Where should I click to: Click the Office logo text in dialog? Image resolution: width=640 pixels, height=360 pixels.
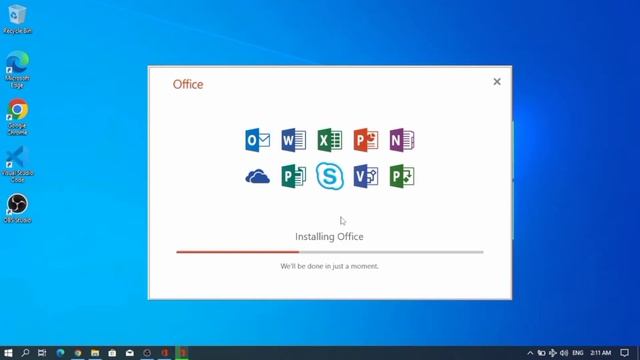tap(188, 84)
